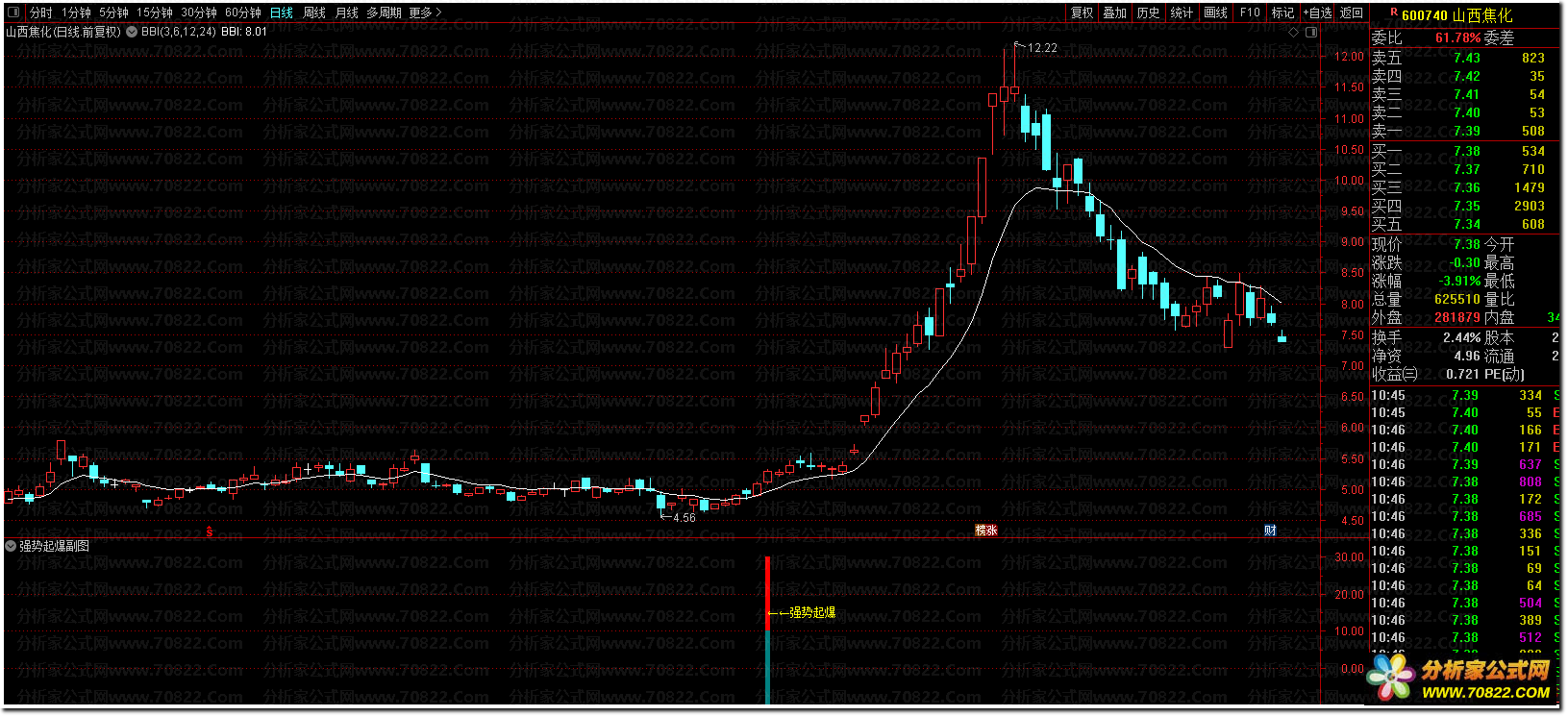The width and height of the screenshot is (1568, 716).
Task: Open the F10 company info
Action: pos(1250,12)
